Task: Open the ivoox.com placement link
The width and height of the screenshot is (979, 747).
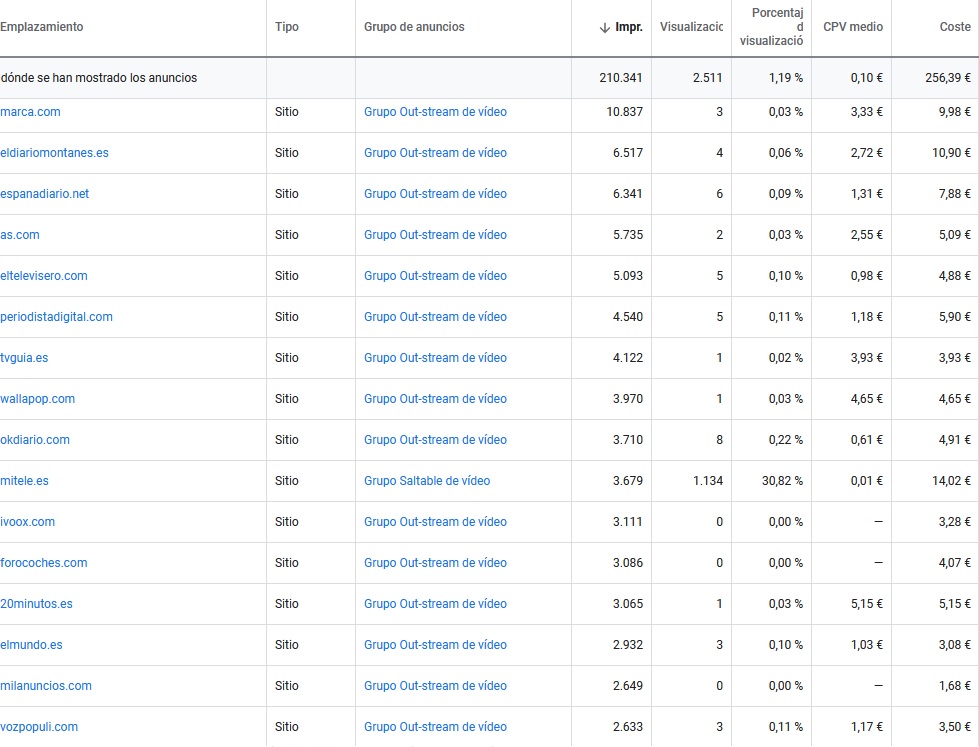Action: (28, 522)
